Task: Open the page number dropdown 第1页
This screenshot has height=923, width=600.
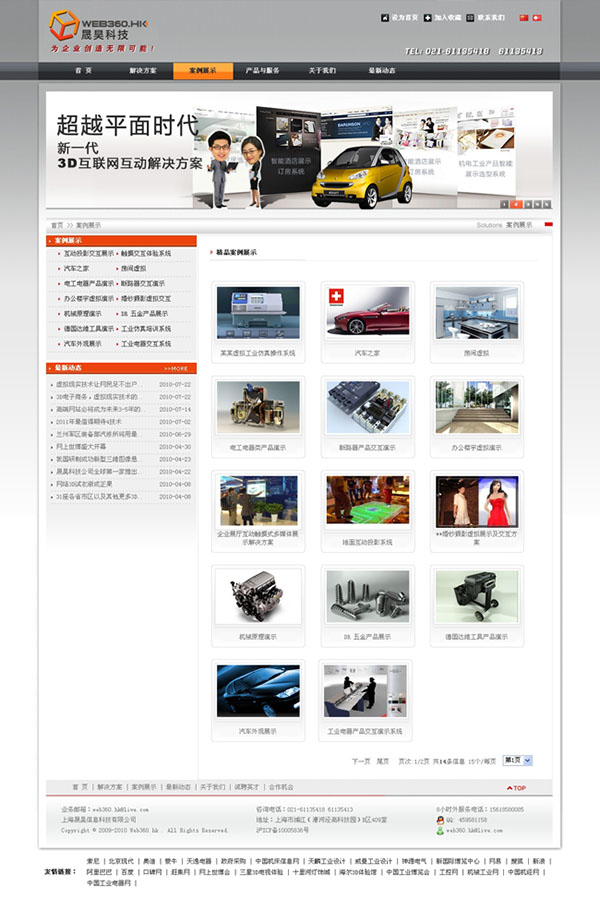Action: 517,760
